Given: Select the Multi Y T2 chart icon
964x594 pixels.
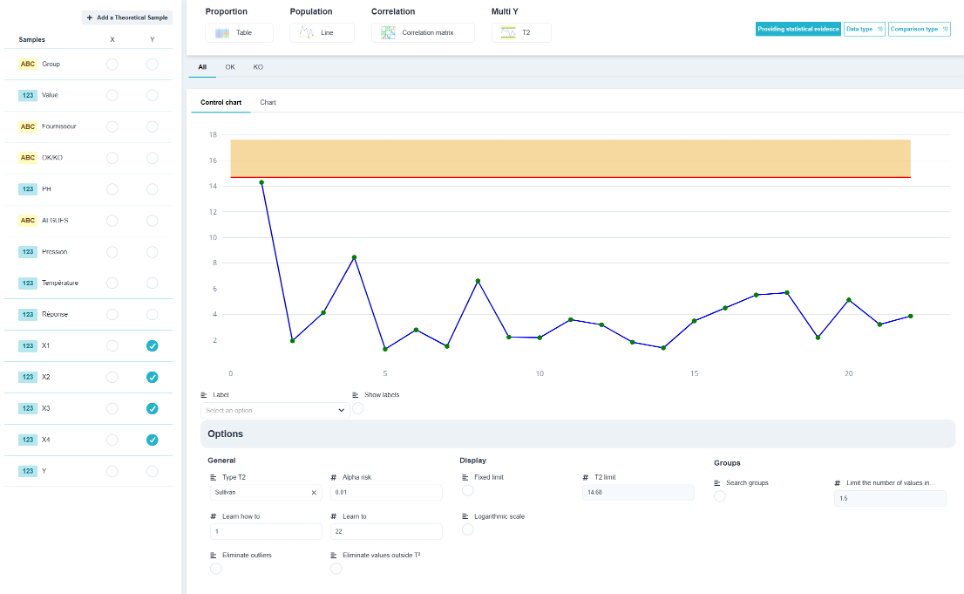Looking at the screenshot, I should [x=508, y=33].
